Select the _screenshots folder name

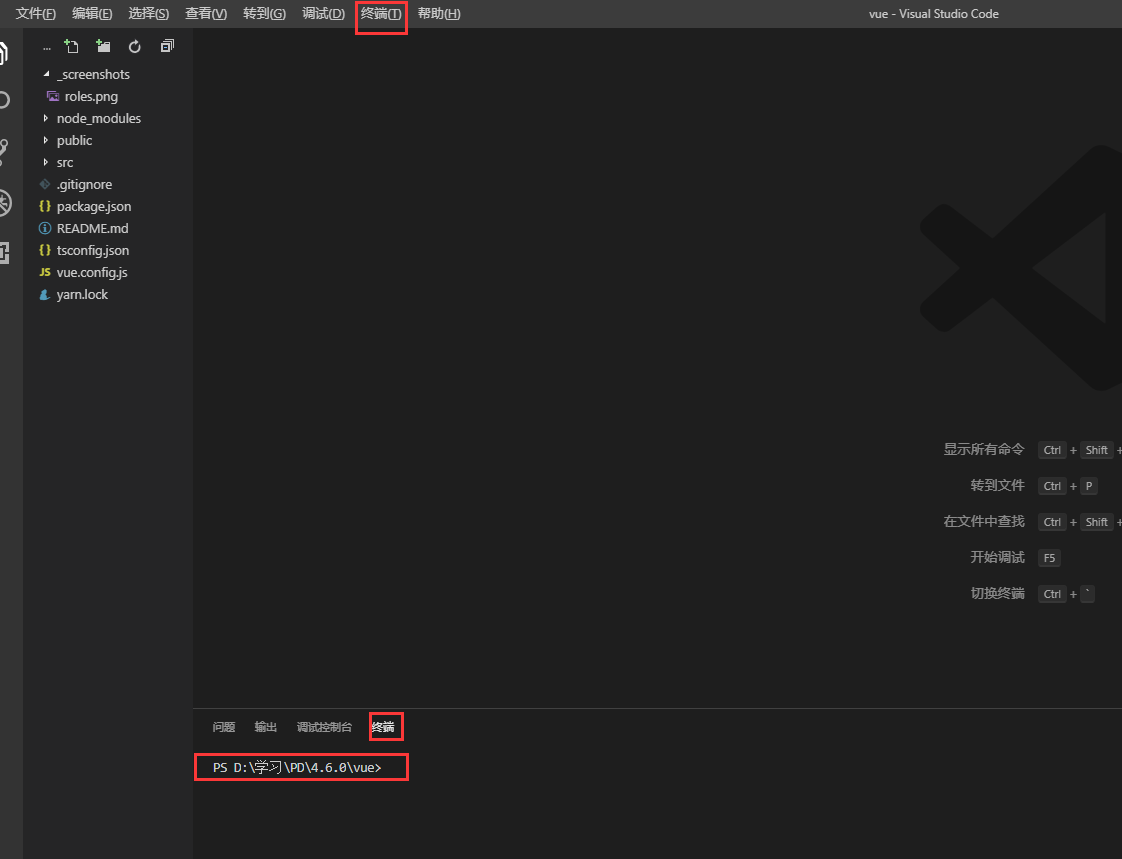93,74
